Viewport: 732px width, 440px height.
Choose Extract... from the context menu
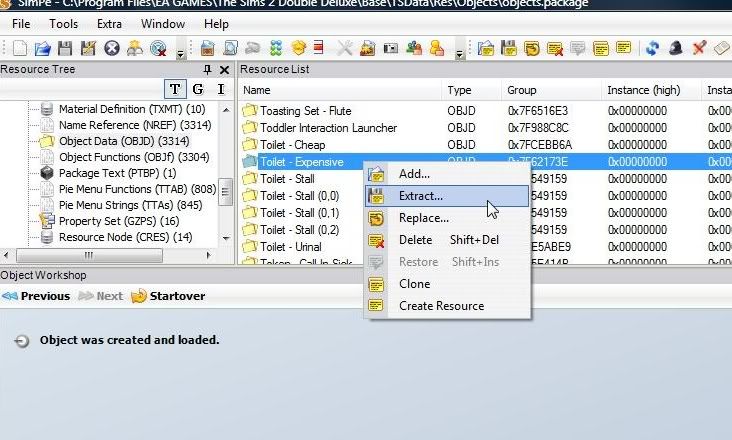(447, 196)
